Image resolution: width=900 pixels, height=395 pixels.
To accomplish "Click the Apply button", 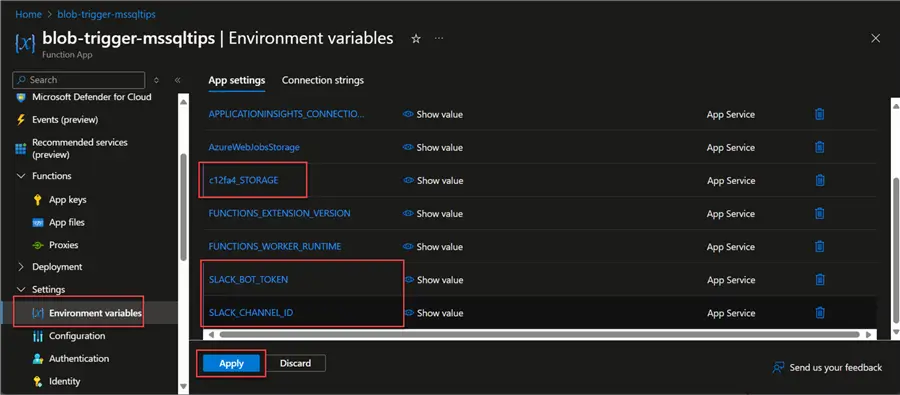I will point(231,363).
